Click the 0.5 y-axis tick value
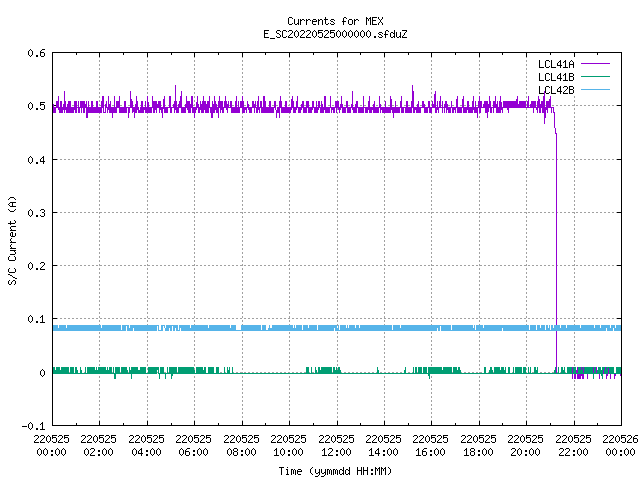 click(x=36, y=106)
